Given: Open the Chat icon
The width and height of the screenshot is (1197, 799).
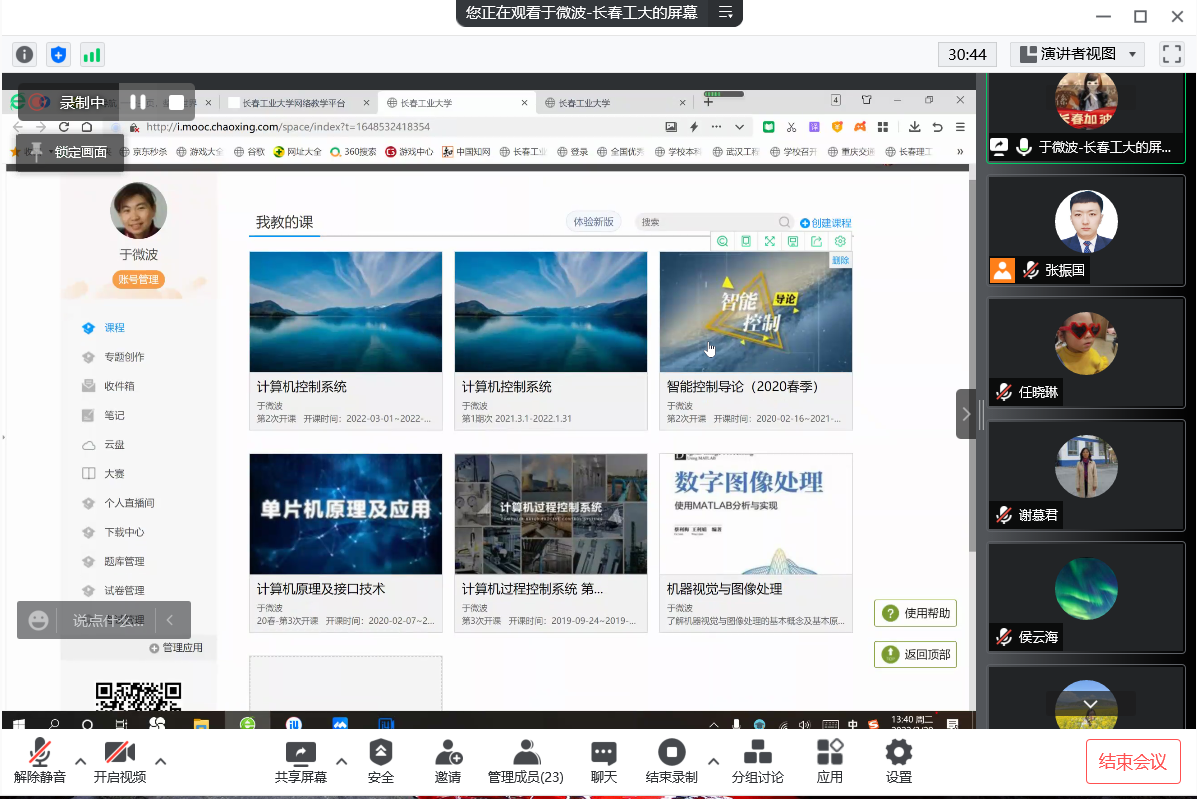Looking at the screenshot, I should tap(604, 754).
